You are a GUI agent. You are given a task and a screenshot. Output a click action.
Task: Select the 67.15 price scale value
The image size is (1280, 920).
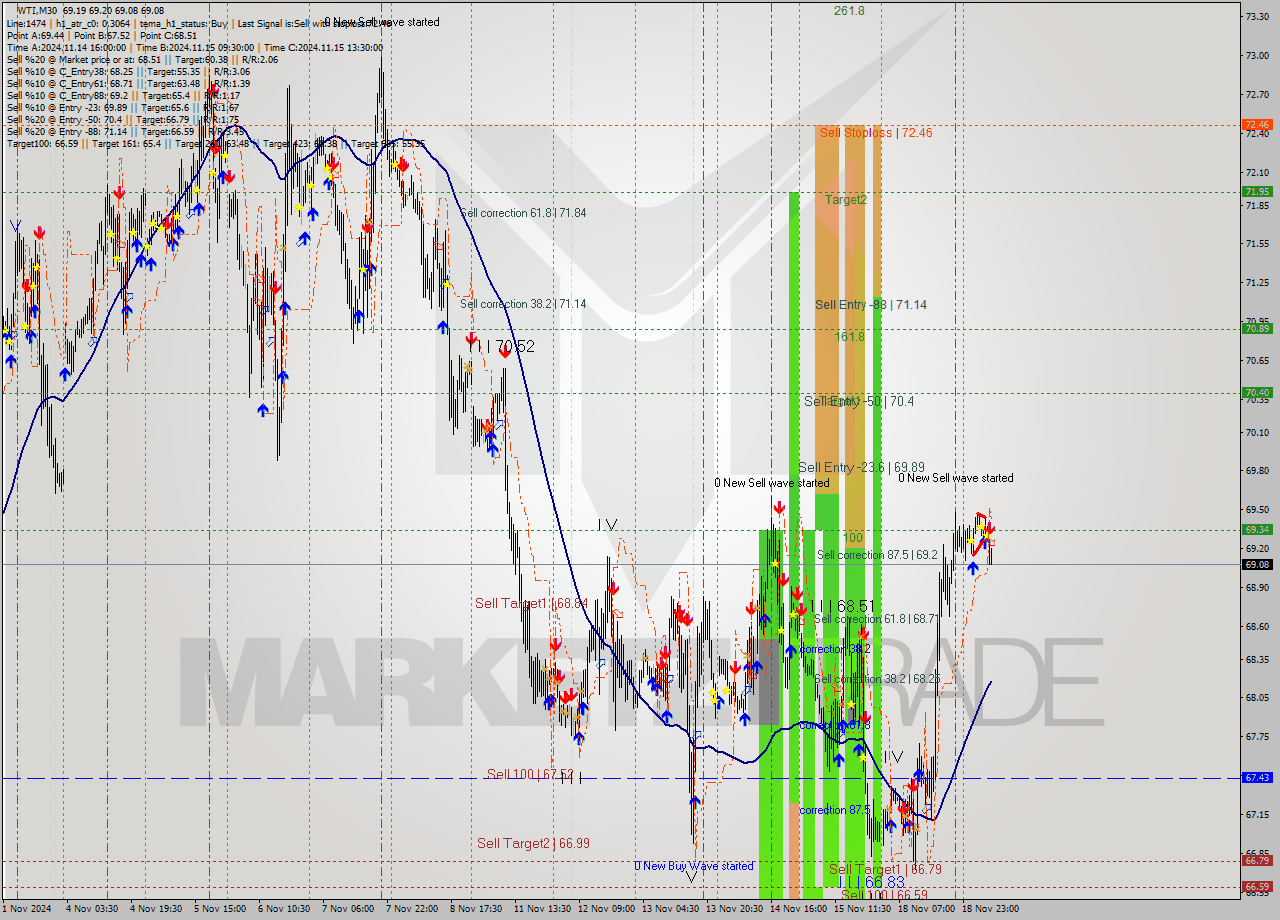(1256, 814)
